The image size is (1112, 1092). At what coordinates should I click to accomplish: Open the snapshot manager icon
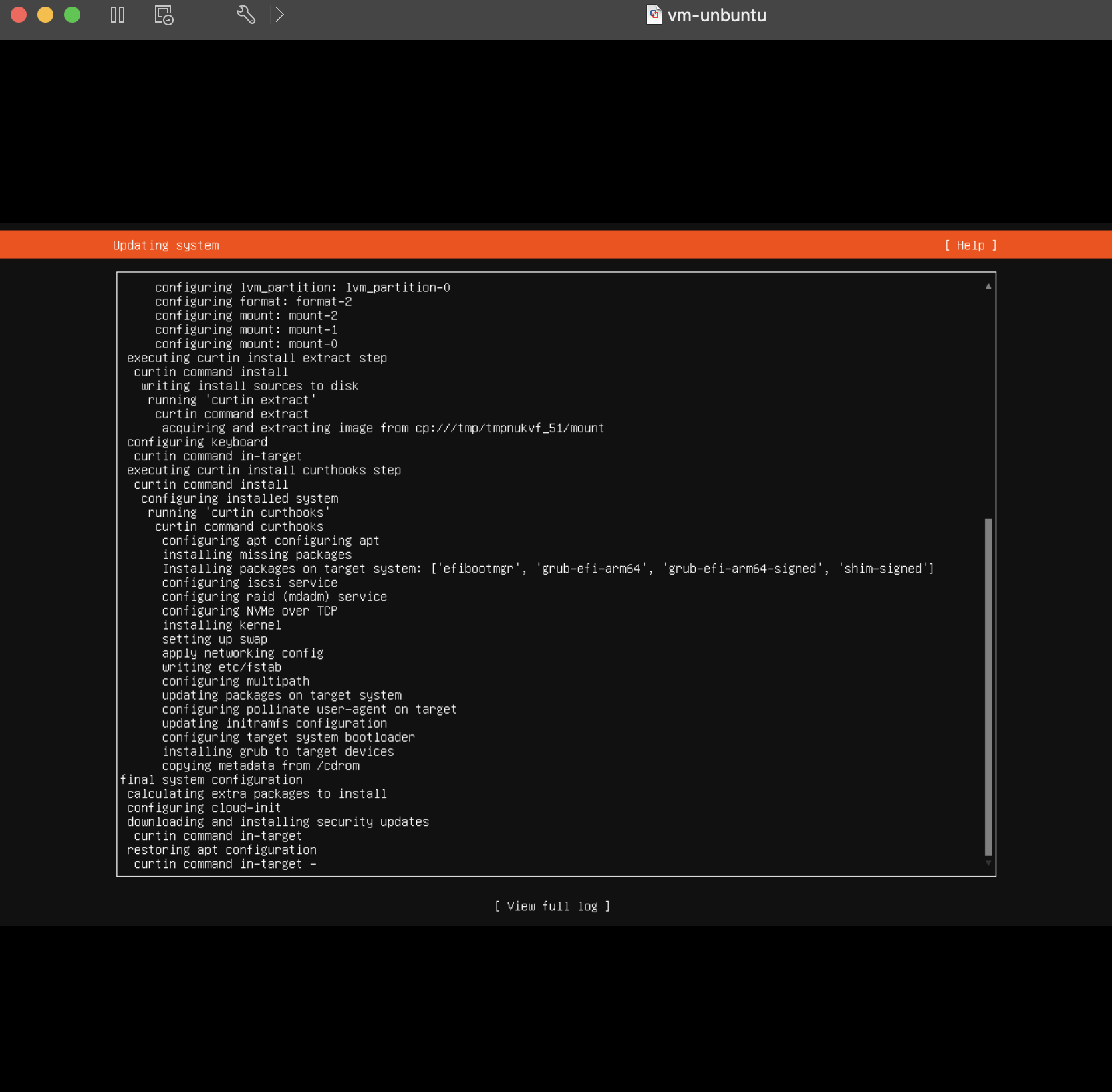[x=164, y=15]
